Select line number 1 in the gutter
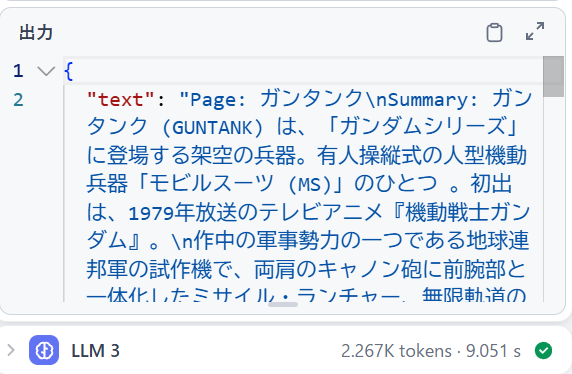The height and width of the screenshot is (374, 572). (x=18, y=71)
